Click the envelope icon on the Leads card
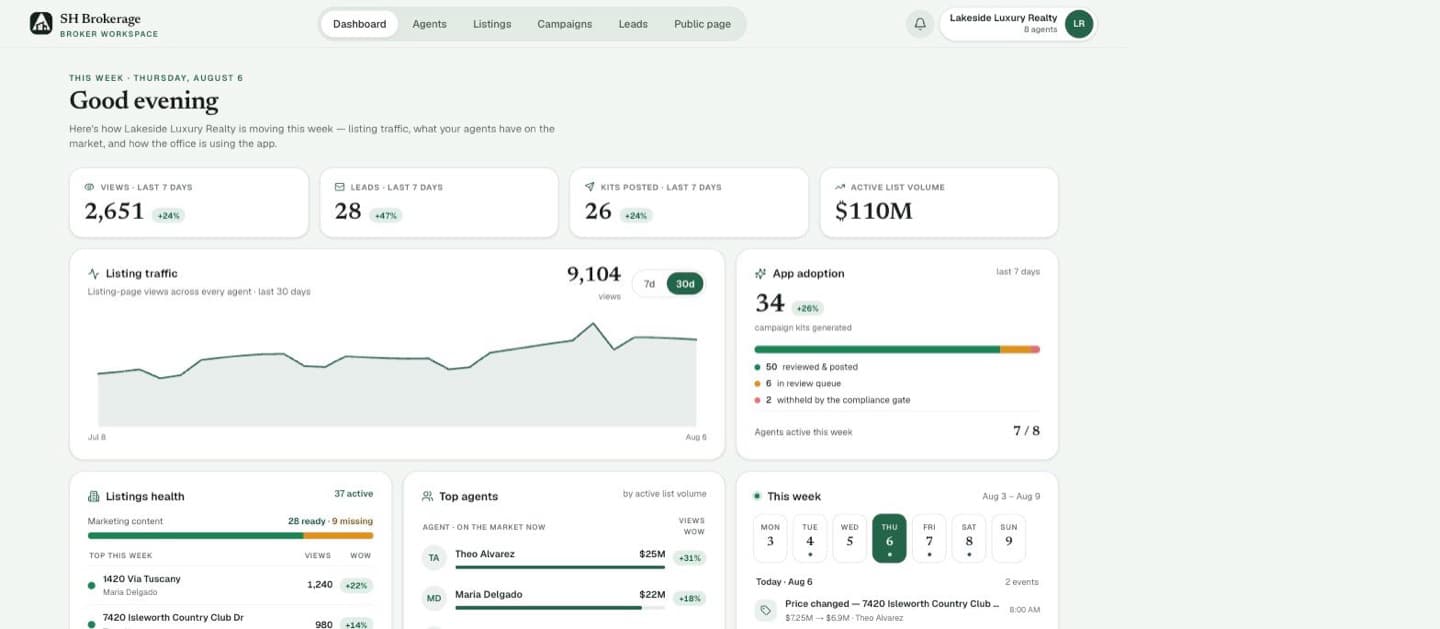 (340, 187)
